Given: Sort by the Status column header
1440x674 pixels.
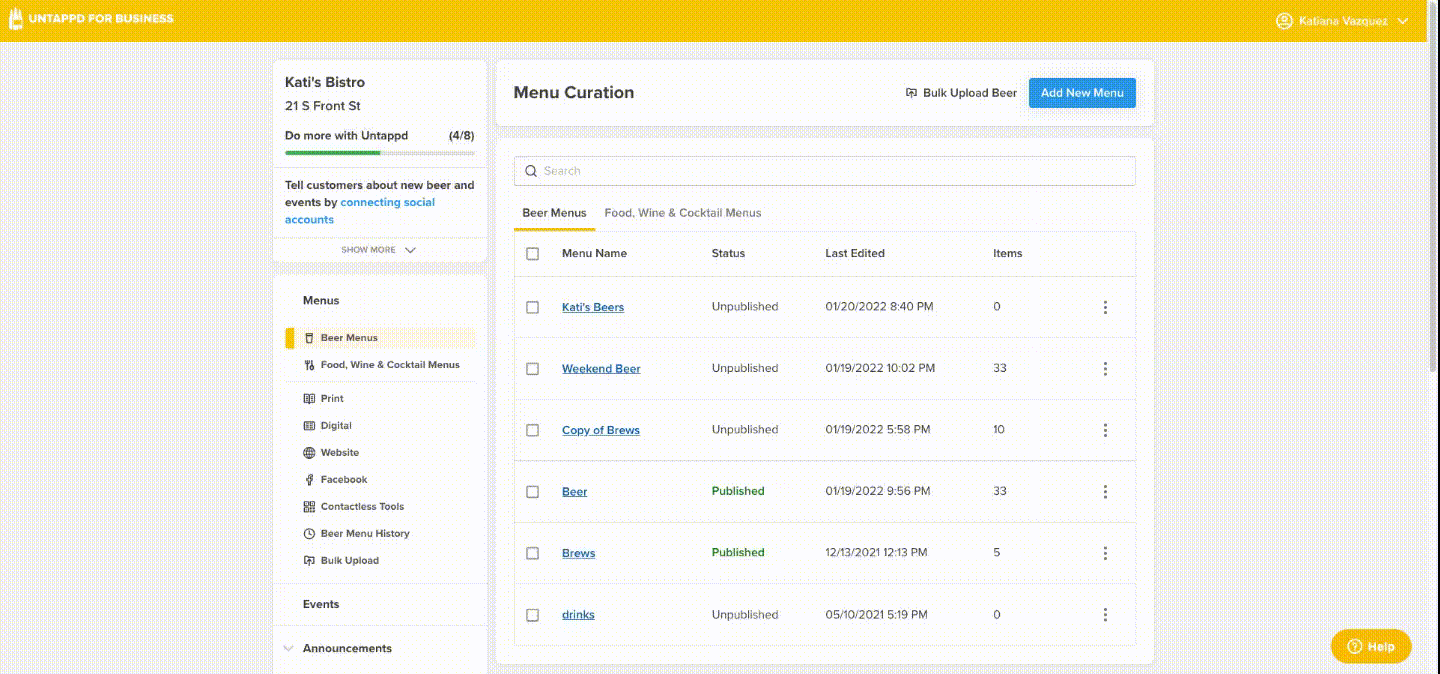Looking at the screenshot, I should click(x=728, y=254).
